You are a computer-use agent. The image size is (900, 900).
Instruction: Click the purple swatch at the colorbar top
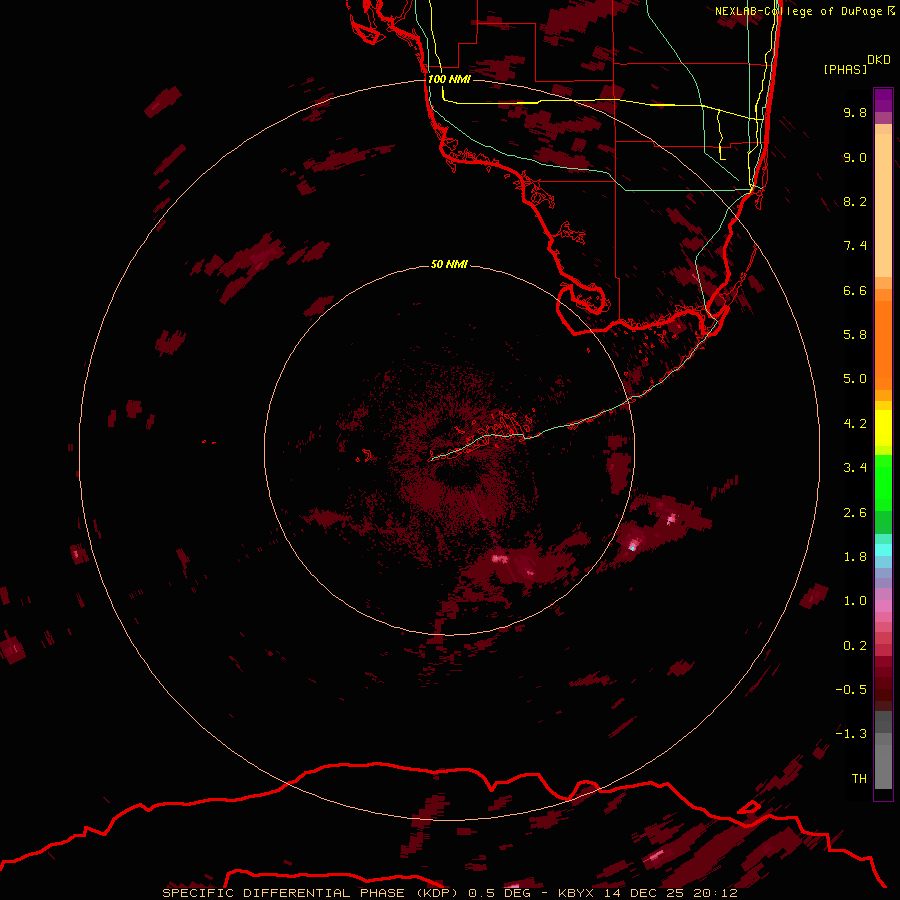click(883, 100)
